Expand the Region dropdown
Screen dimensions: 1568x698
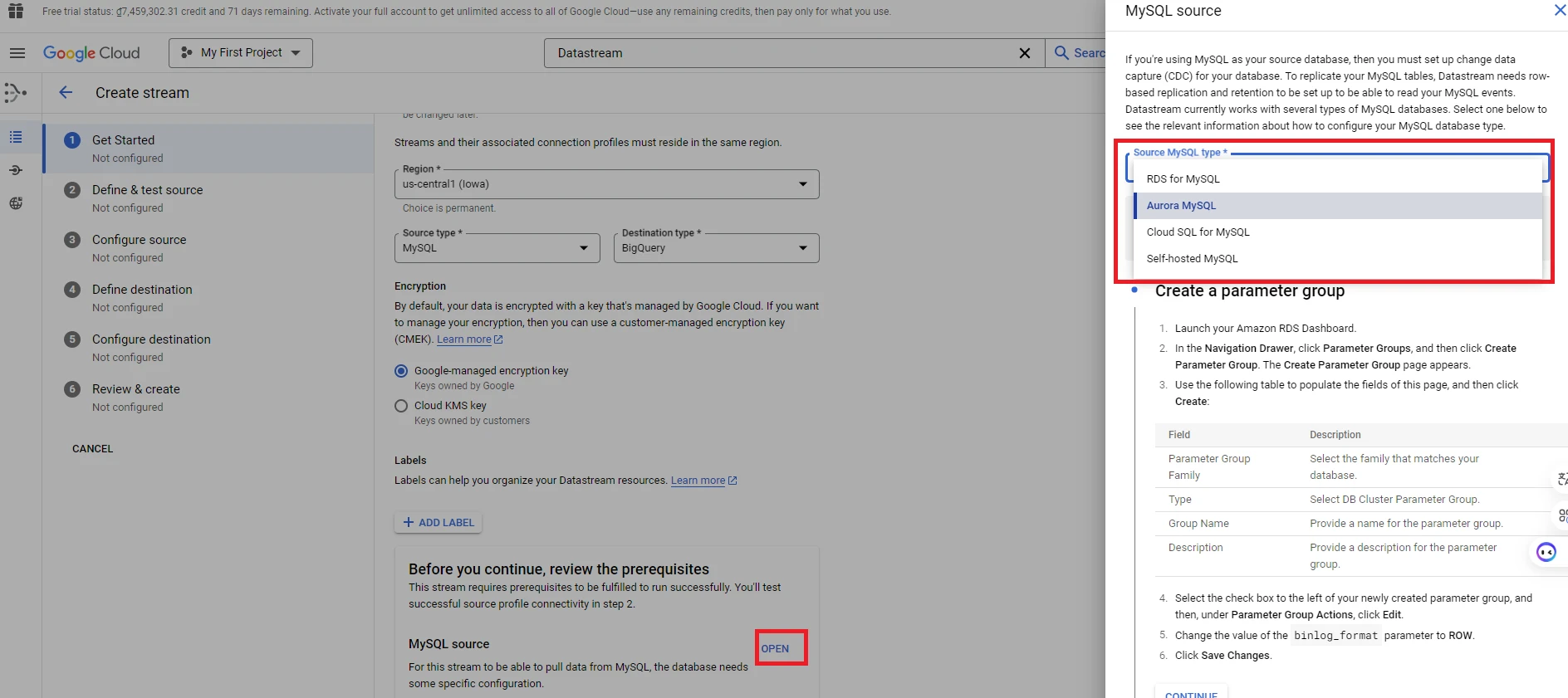[x=606, y=184]
